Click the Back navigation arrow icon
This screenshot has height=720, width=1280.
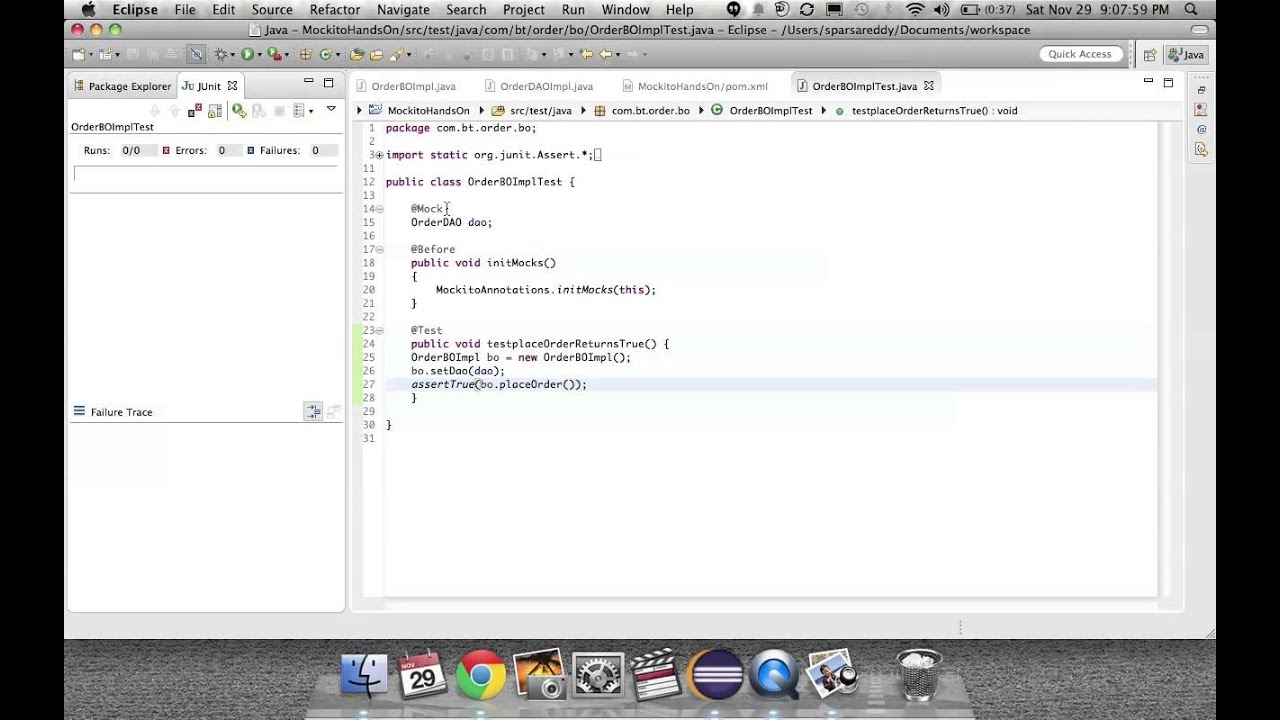pos(605,54)
